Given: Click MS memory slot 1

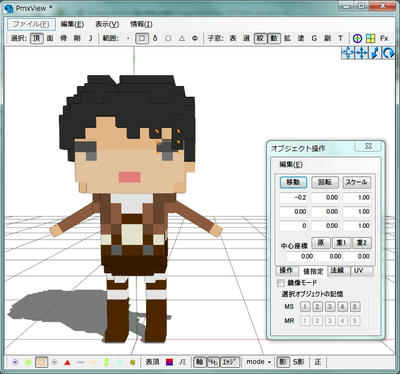Looking at the screenshot, I should pos(305,306).
